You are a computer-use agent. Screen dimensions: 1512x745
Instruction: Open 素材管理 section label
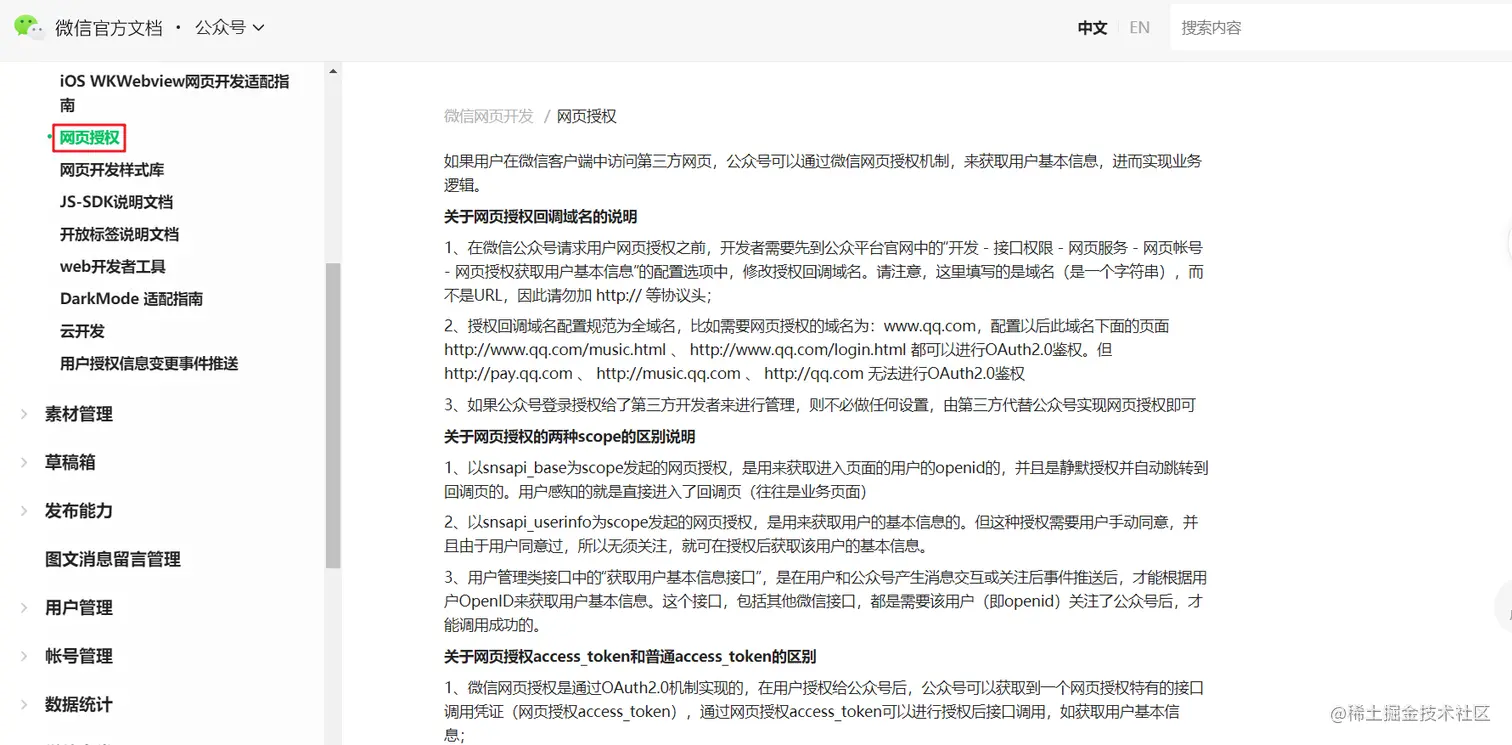(x=79, y=414)
